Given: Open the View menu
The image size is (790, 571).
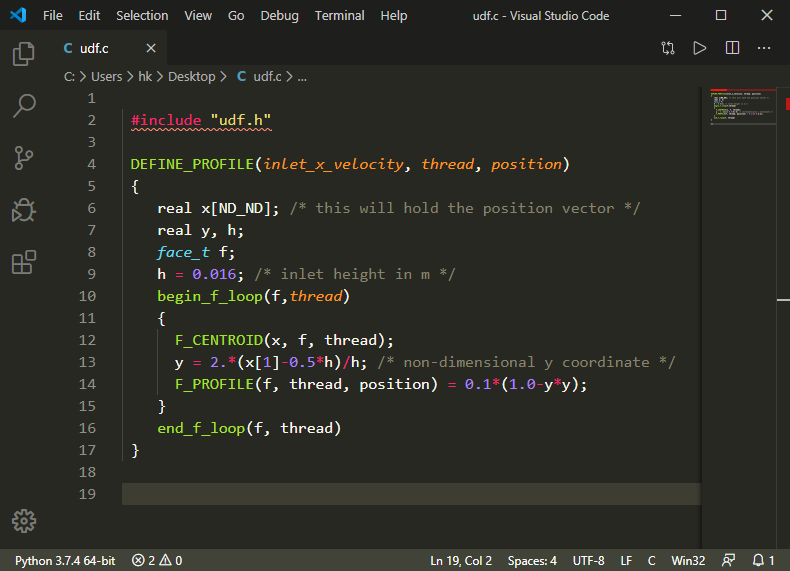Looking at the screenshot, I should [198, 16].
